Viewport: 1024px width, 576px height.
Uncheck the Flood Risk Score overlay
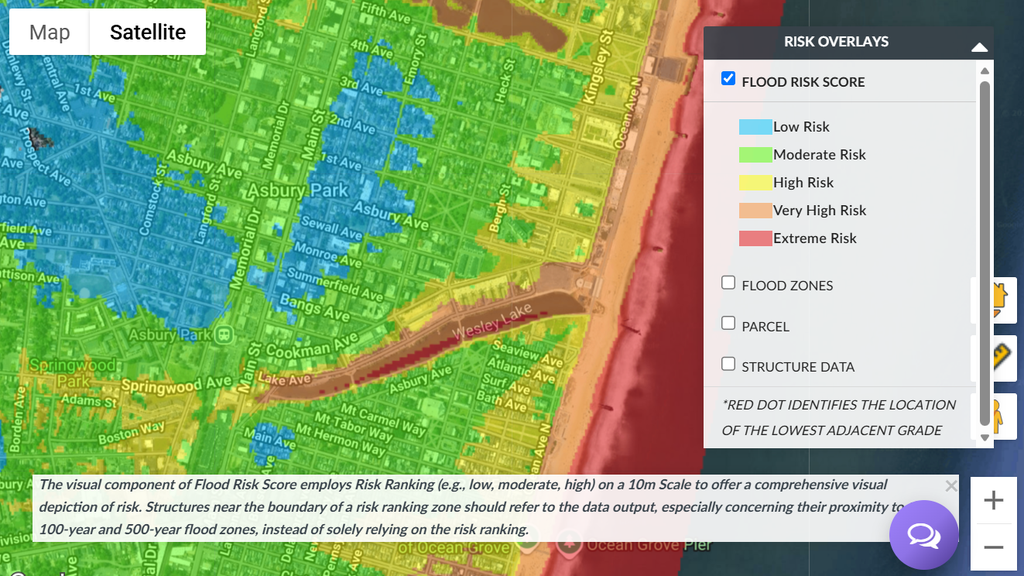[x=728, y=79]
